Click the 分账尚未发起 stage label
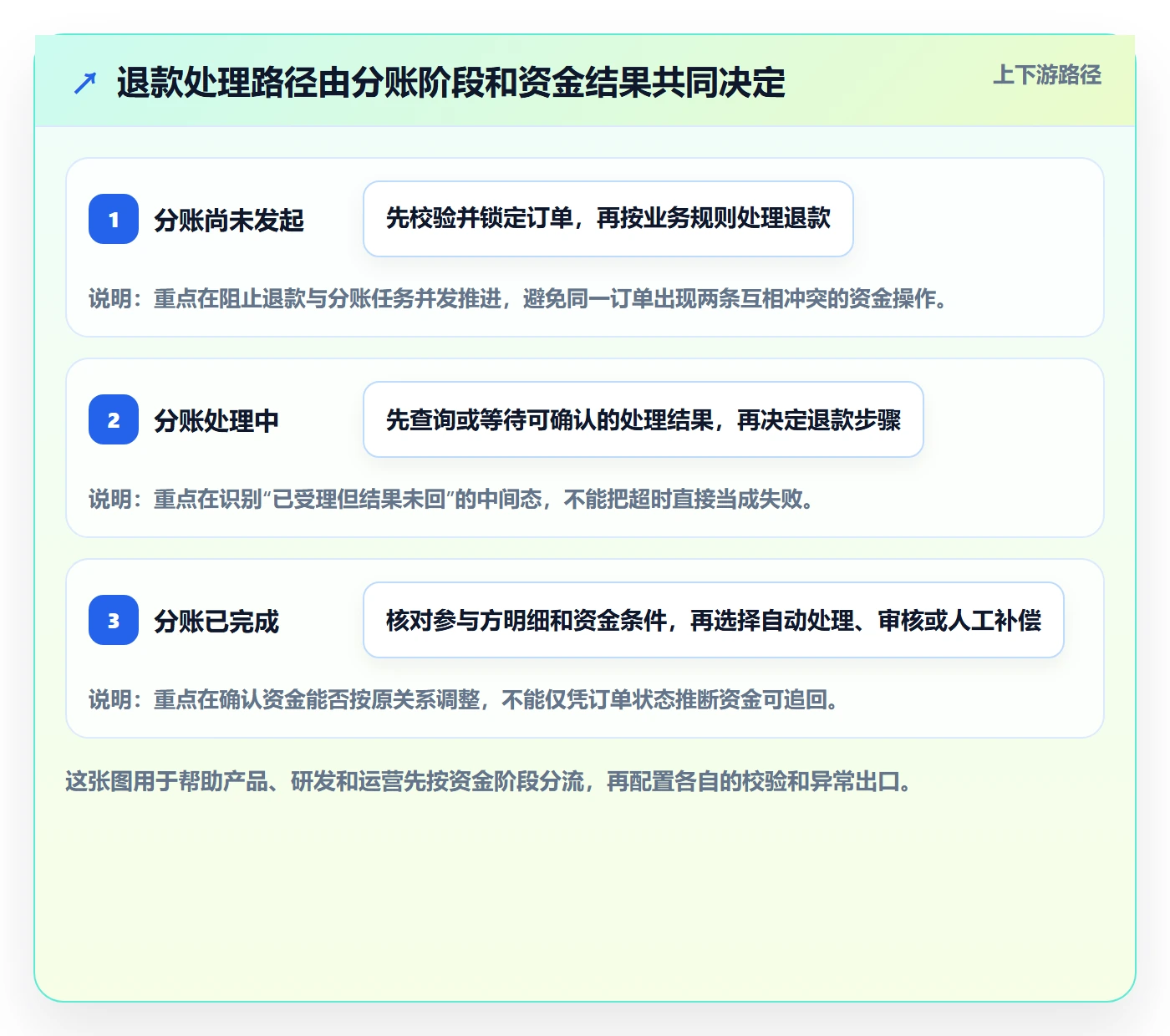 coord(229,221)
